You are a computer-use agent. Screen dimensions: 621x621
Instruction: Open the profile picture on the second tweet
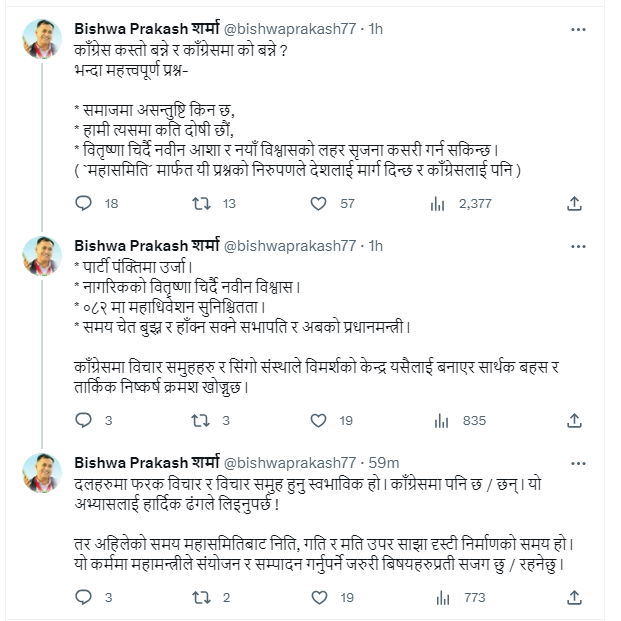pyautogui.click(x=42, y=256)
